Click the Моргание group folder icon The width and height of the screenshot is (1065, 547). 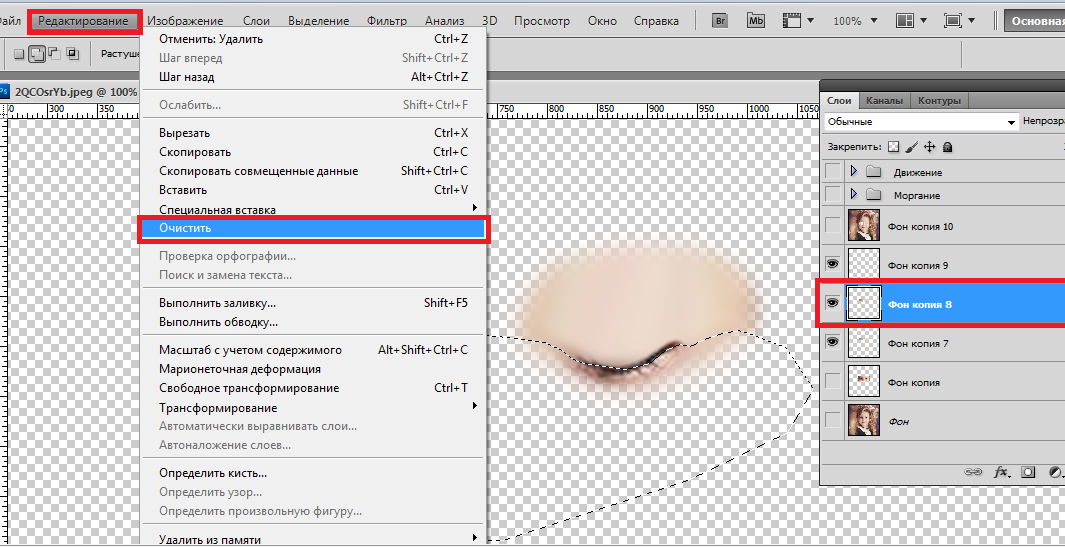(x=874, y=196)
